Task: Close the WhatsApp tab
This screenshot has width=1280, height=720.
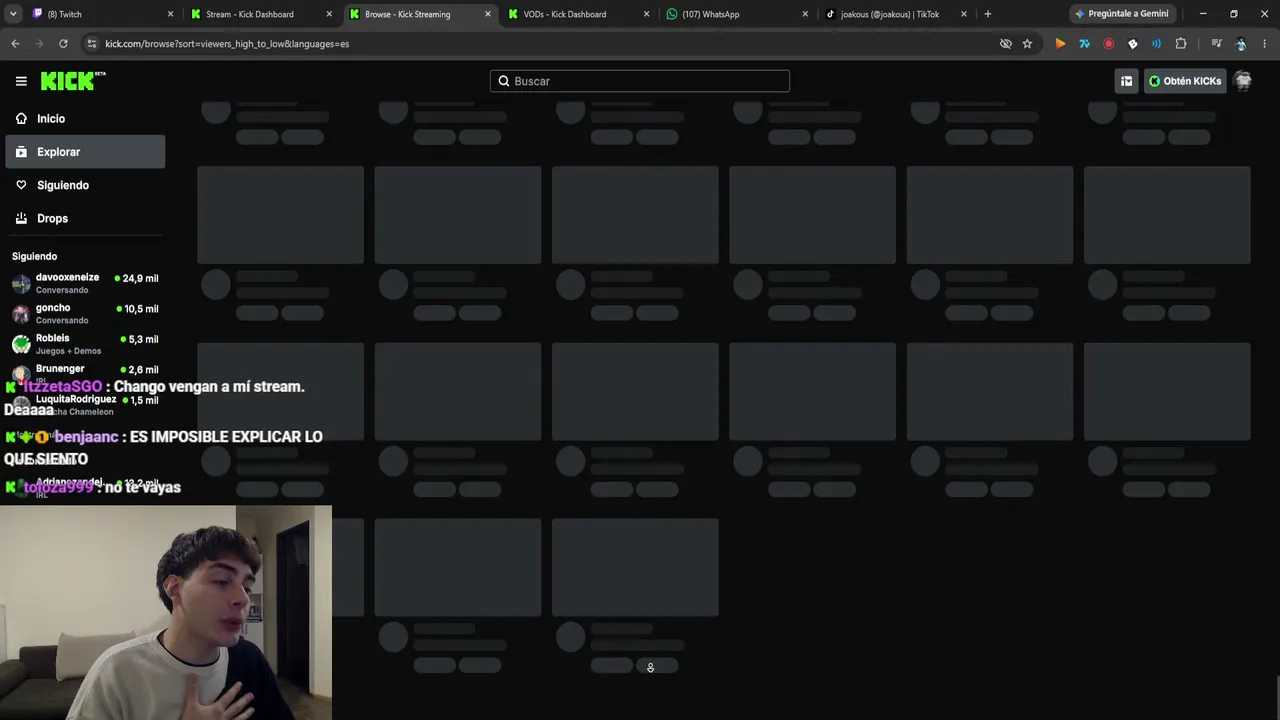Action: click(x=805, y=14)
